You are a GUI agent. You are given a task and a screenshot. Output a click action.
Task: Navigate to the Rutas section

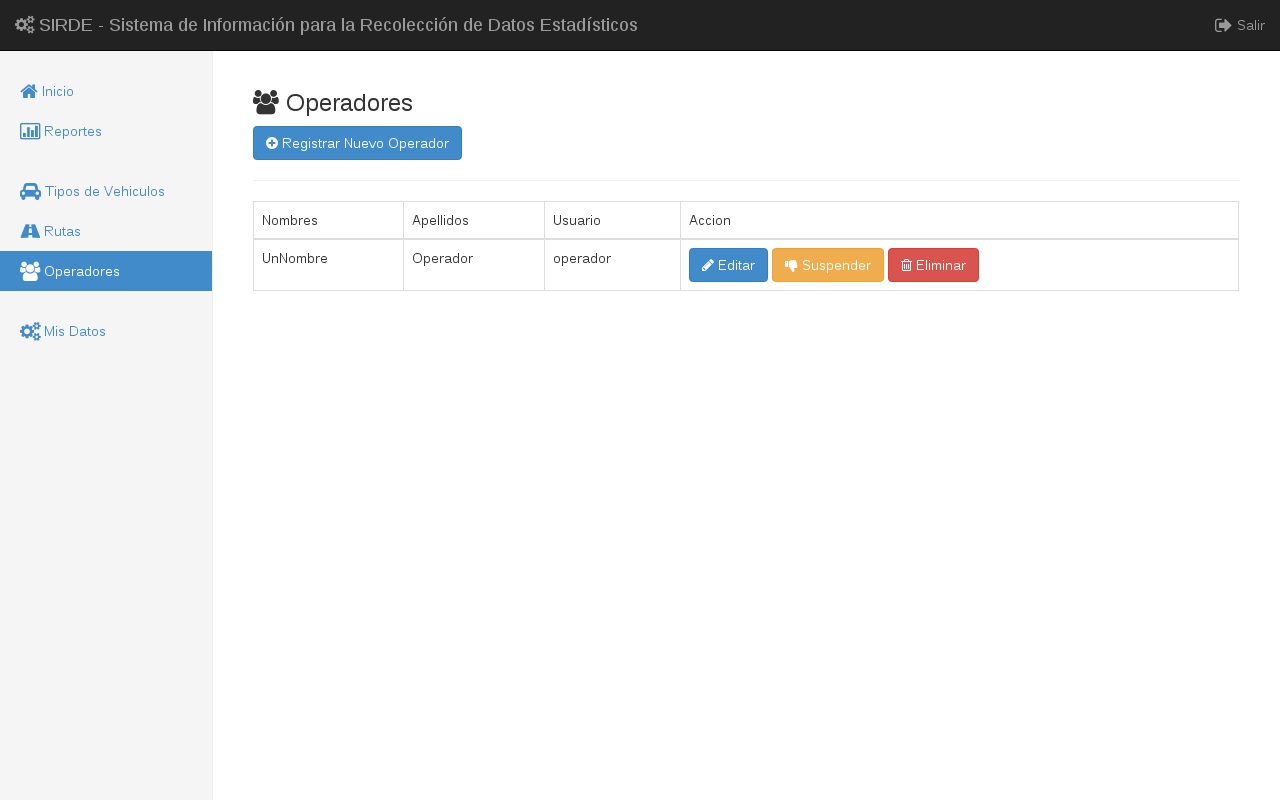pos(106,231)
